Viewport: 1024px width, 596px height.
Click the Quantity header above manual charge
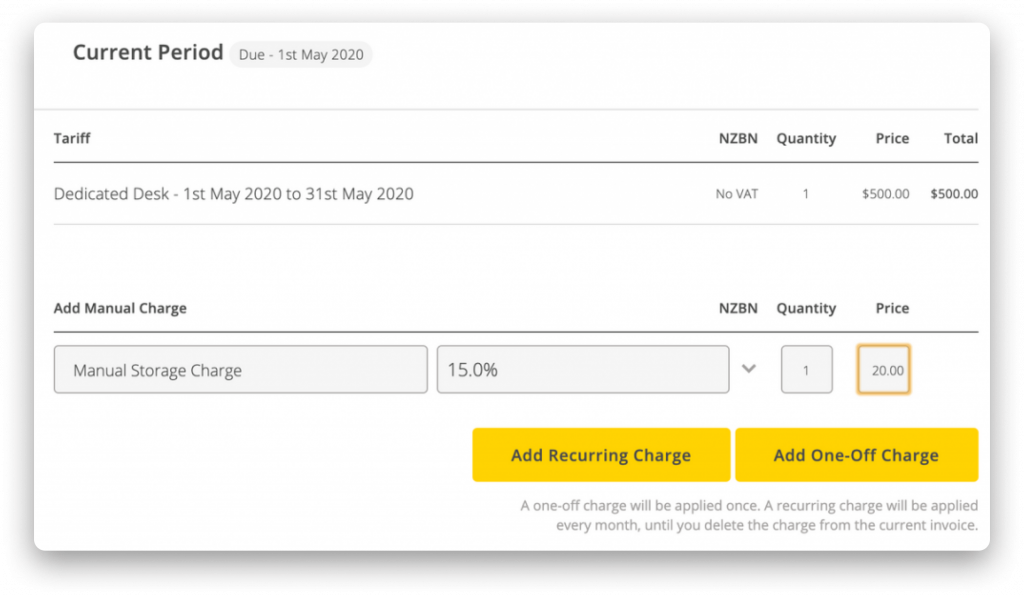click(806, 308)
